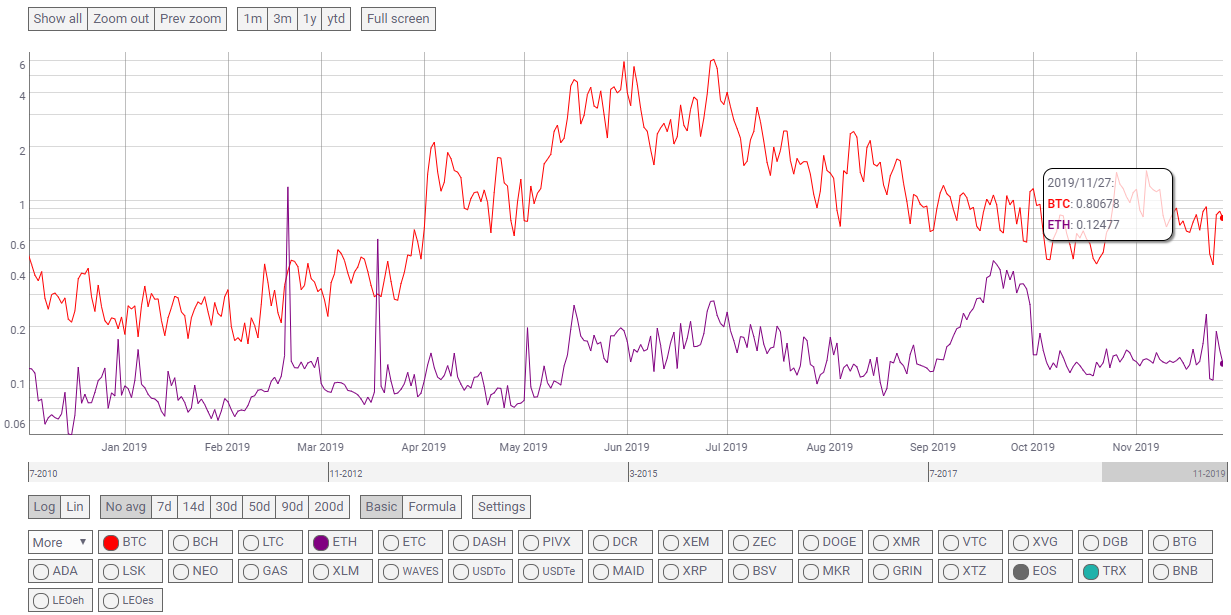Open the More dropdown
The image size is (1231, 615).
click(60, 543)
